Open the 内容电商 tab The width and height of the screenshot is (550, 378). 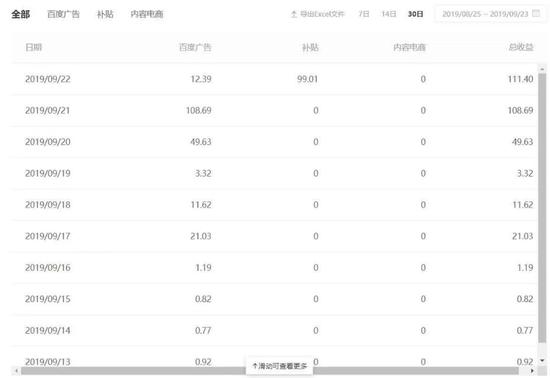tap(147, 14)
